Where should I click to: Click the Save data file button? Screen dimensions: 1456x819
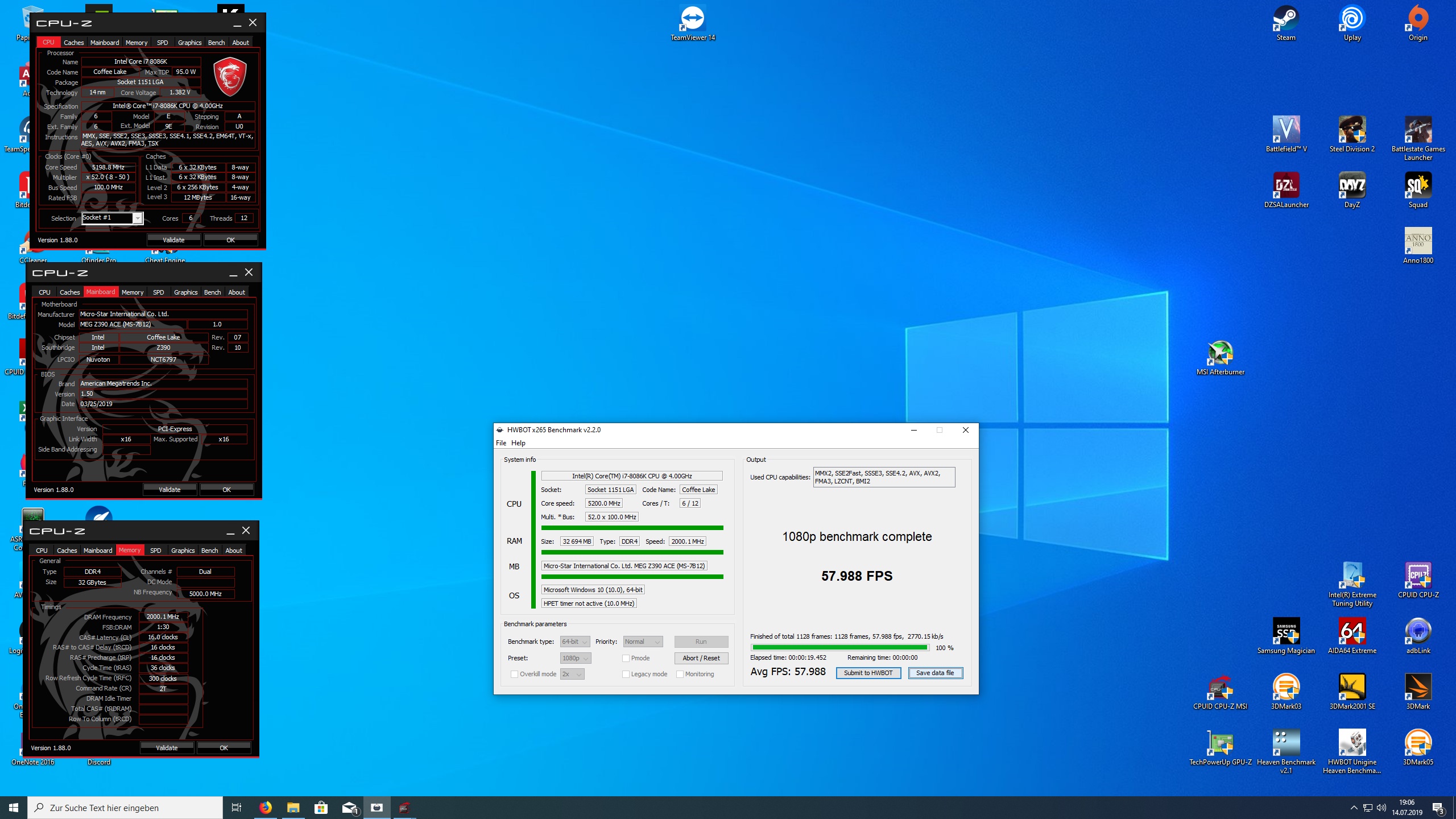point(935,673)
